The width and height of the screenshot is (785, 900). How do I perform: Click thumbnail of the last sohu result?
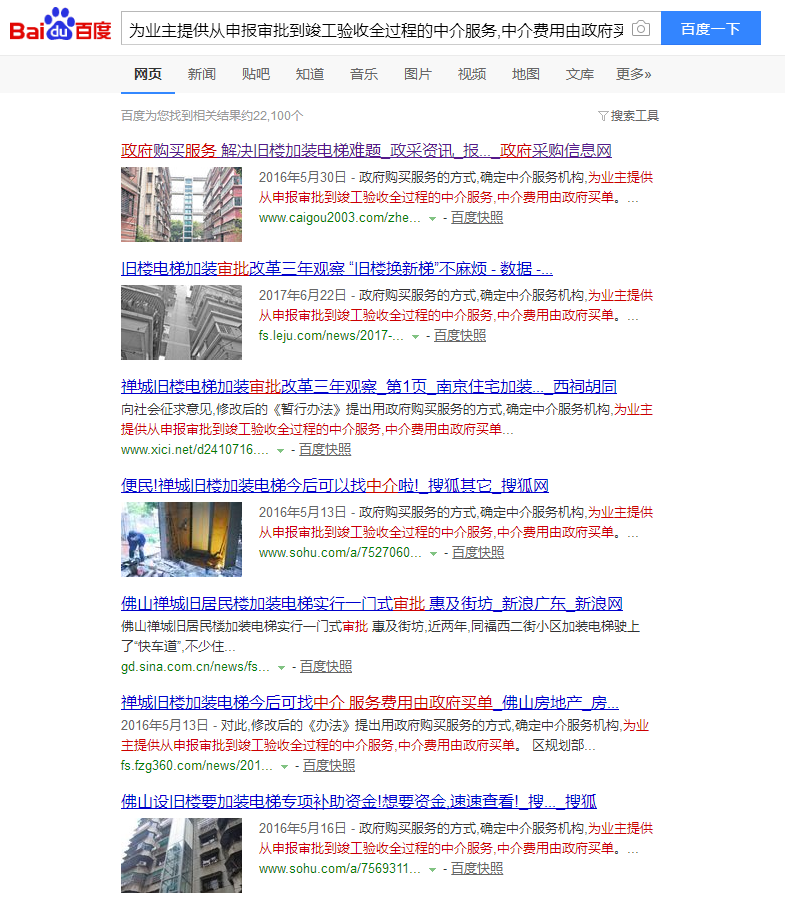(181, 855)
